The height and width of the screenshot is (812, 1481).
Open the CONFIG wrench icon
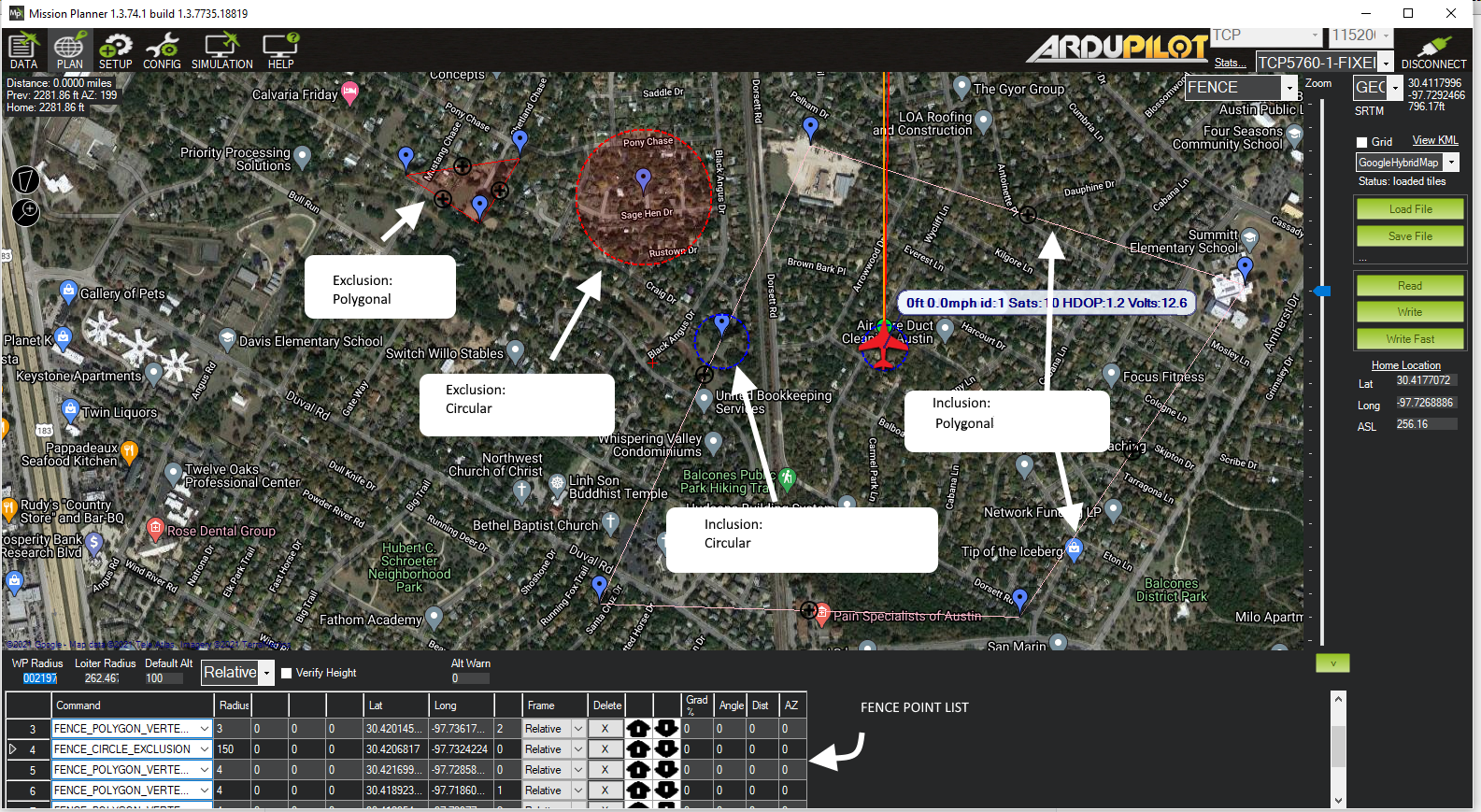(162, 50)
